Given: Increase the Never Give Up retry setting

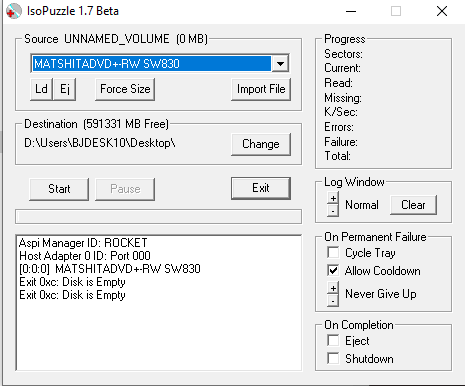Looking at the screenshot, I should pos(333,288).
